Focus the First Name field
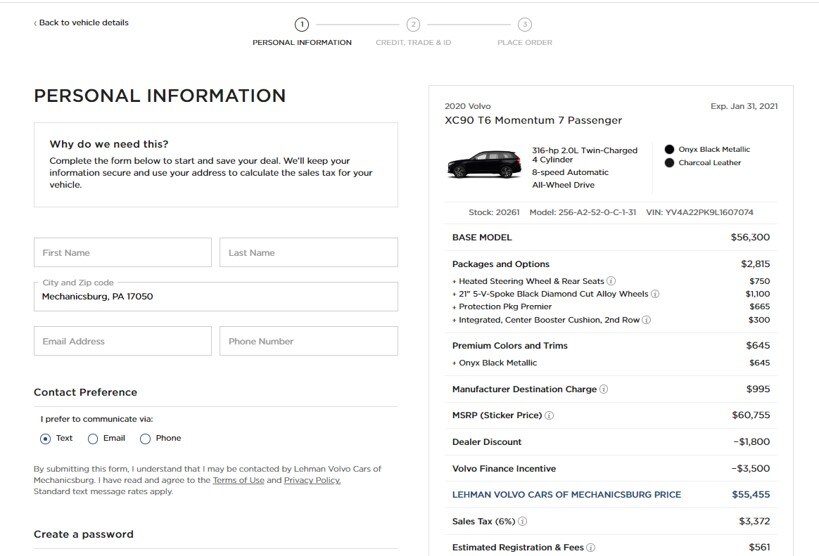 click(x=123, y=252)
